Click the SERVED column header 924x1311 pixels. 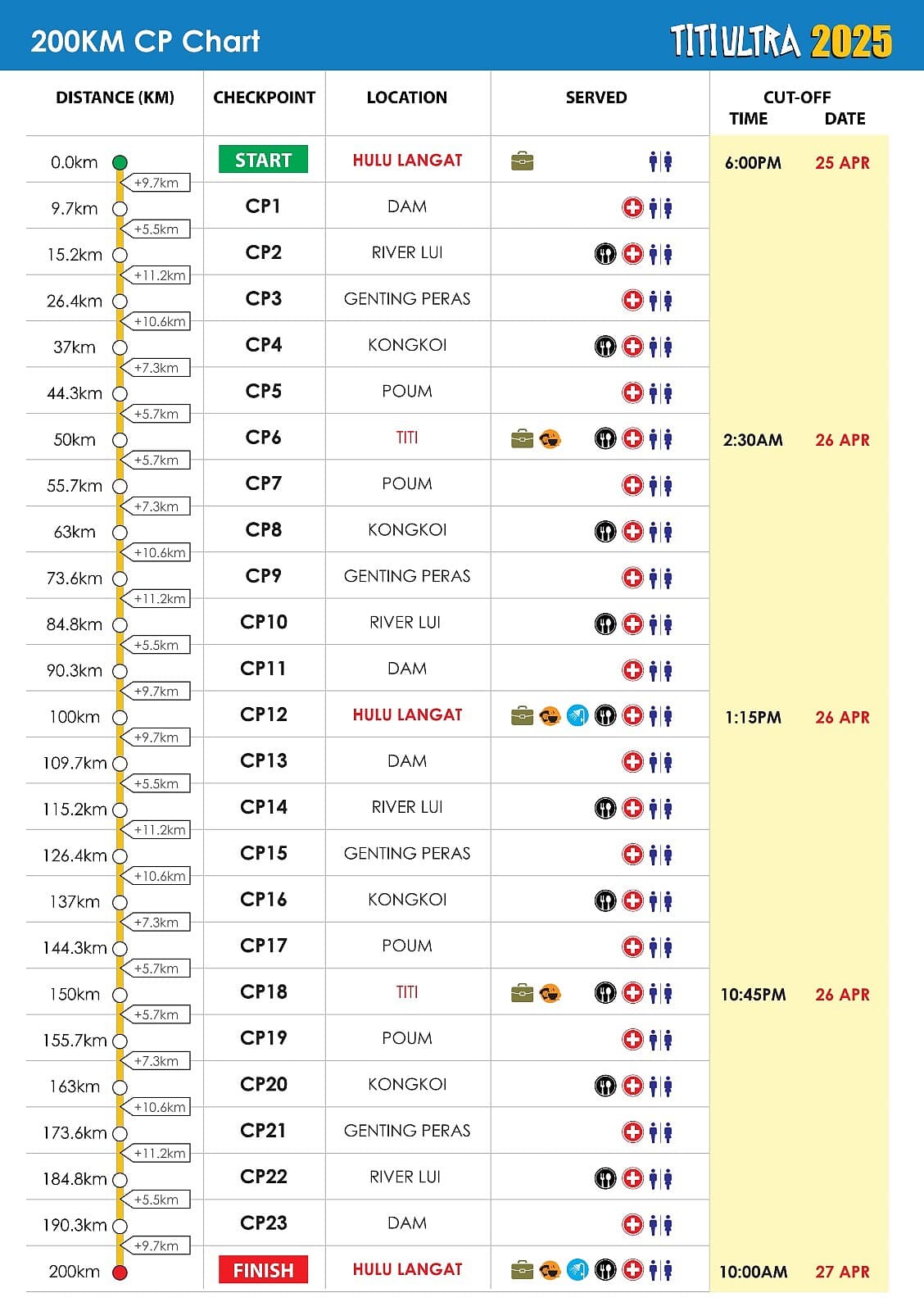[596, 98]
